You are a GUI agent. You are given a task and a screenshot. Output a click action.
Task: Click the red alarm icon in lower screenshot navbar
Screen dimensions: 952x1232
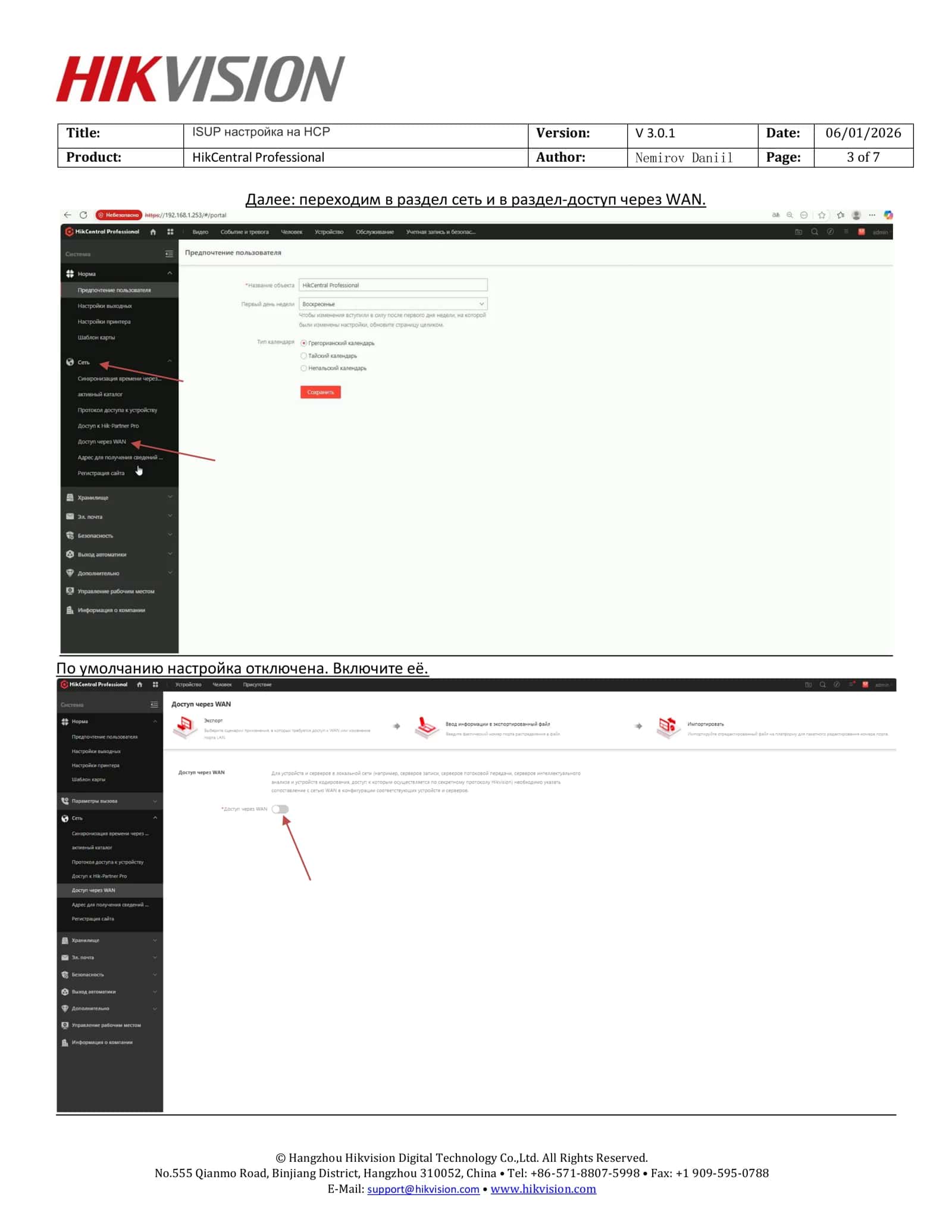(865, 685)
